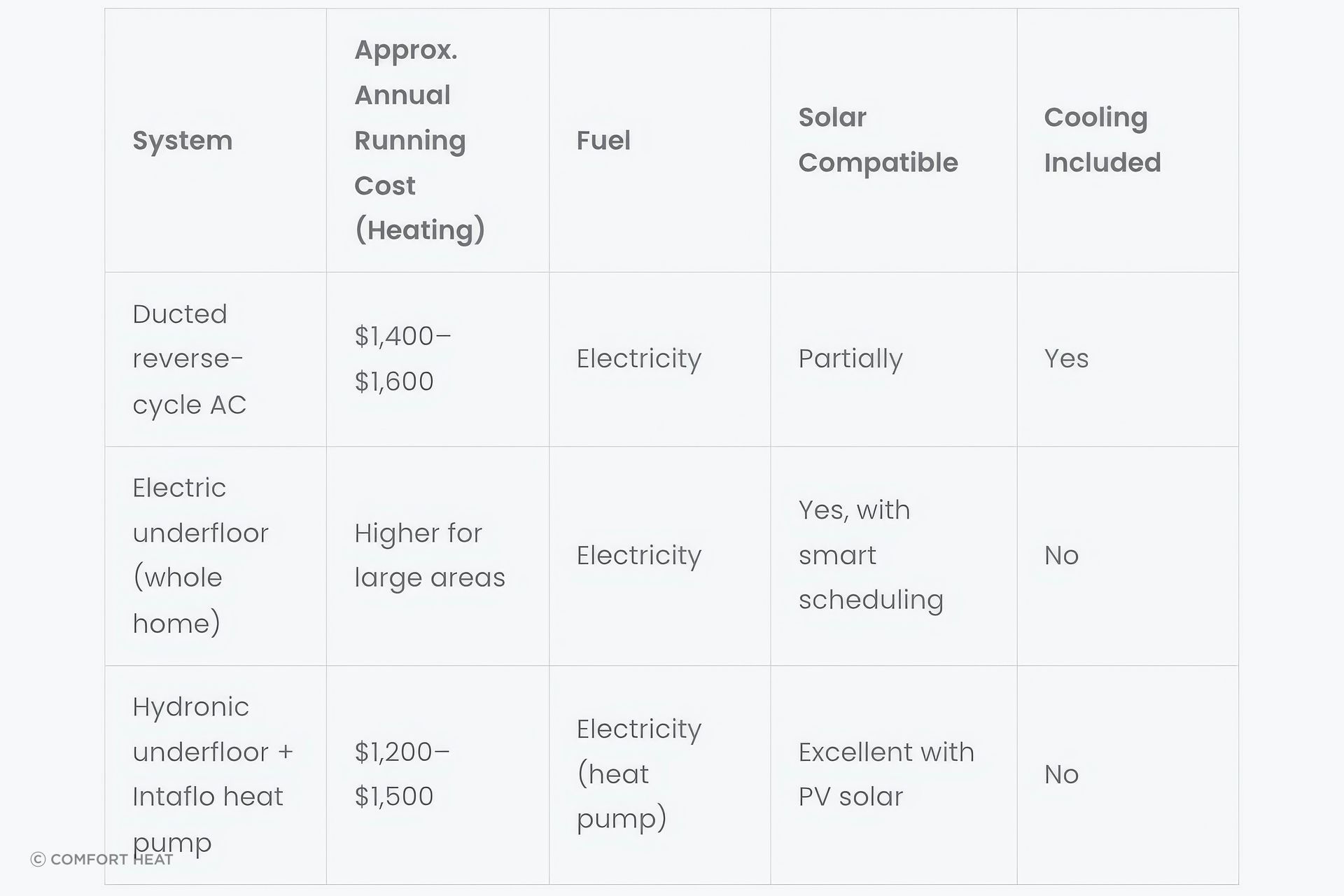Viewport: 1344px width, 896px height.
Task: Click the $1,400–$1,600 cost cell
Action: tap(437, 359)
